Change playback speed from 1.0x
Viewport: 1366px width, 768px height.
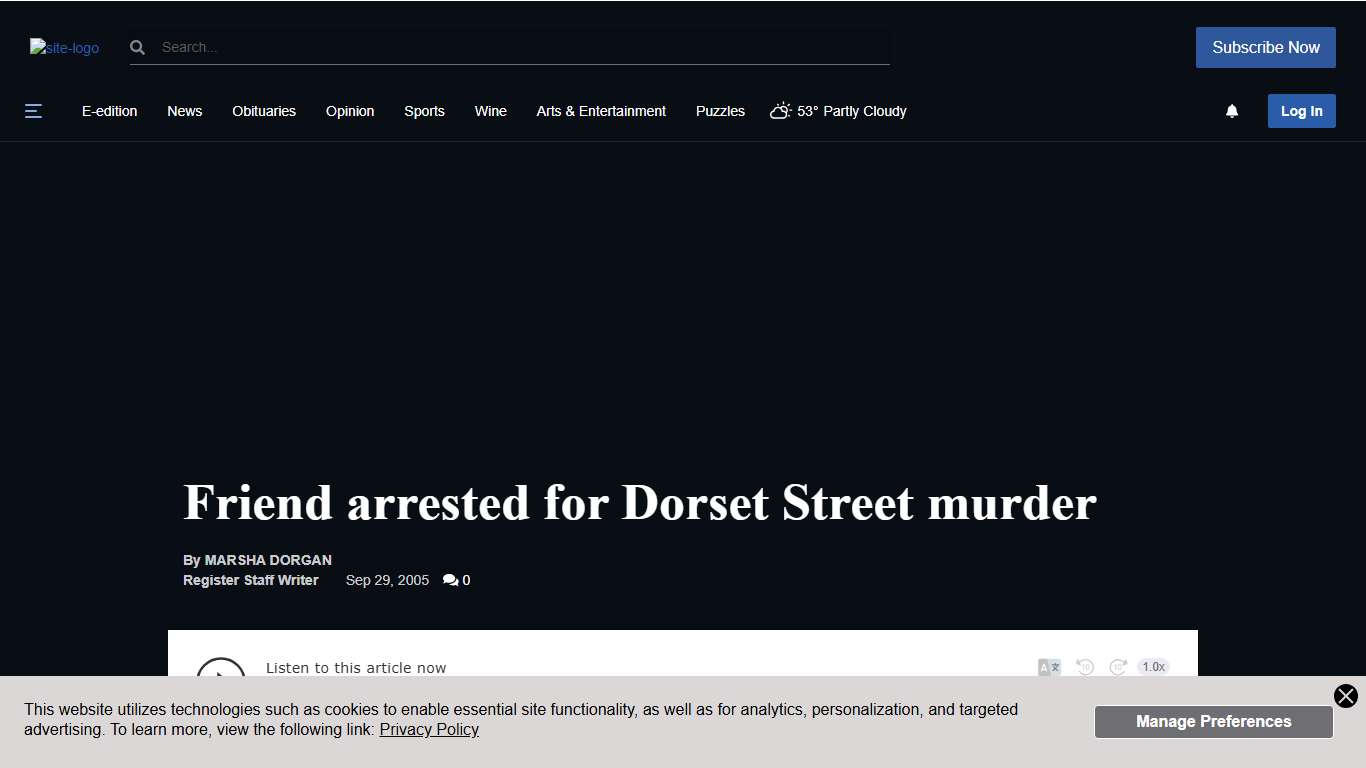(x=1153, y=666)
